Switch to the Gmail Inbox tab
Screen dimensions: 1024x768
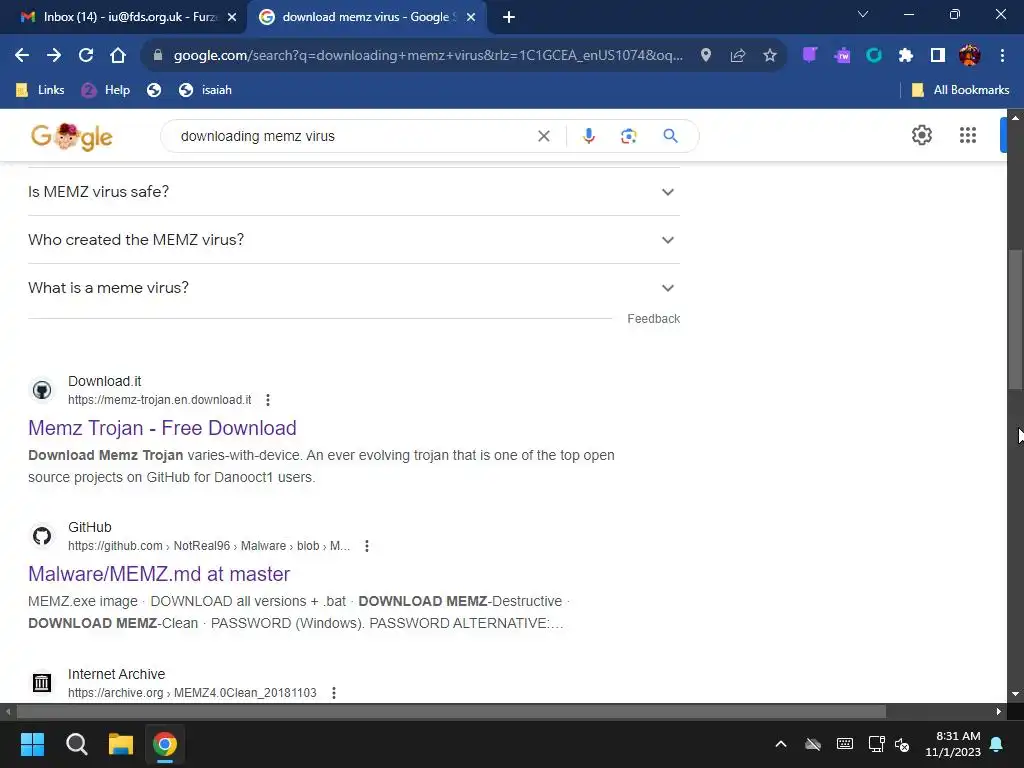tap(124, 17)
